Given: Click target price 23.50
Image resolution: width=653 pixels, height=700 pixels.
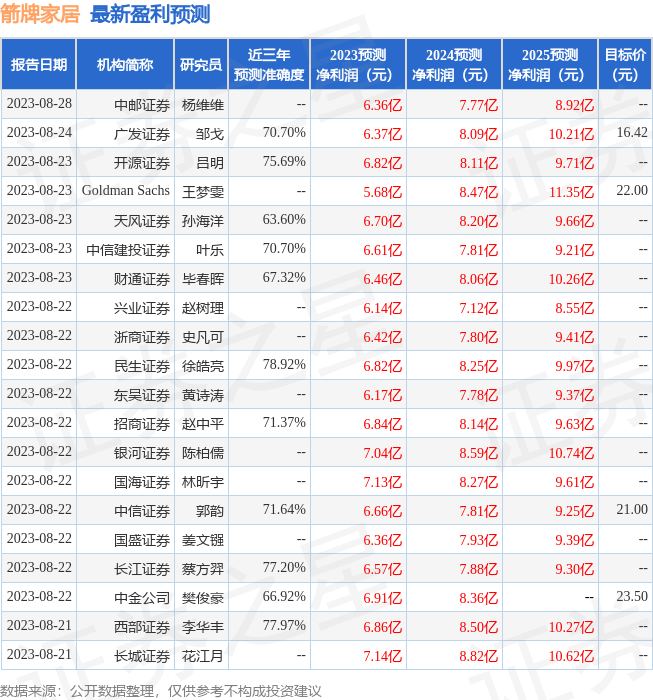Looking at the screenshot, I should point(632,596).
